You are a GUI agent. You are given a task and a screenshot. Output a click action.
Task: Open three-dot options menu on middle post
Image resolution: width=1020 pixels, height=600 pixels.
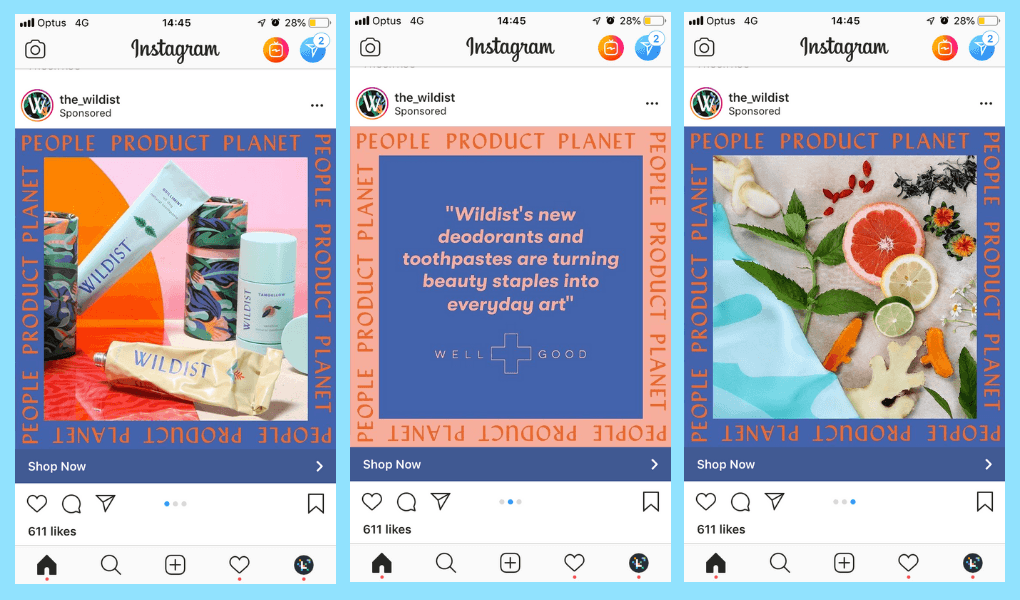[652, 103]
